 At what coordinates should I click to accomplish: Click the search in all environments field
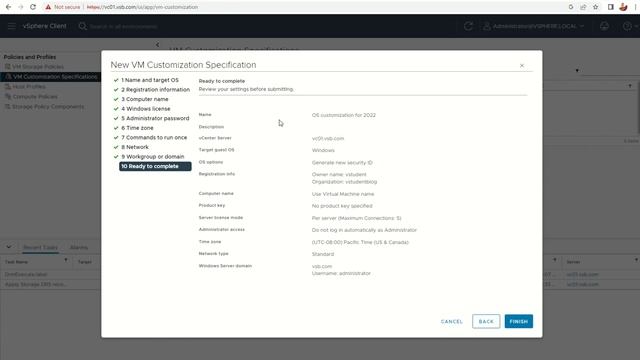coord(123,27)
